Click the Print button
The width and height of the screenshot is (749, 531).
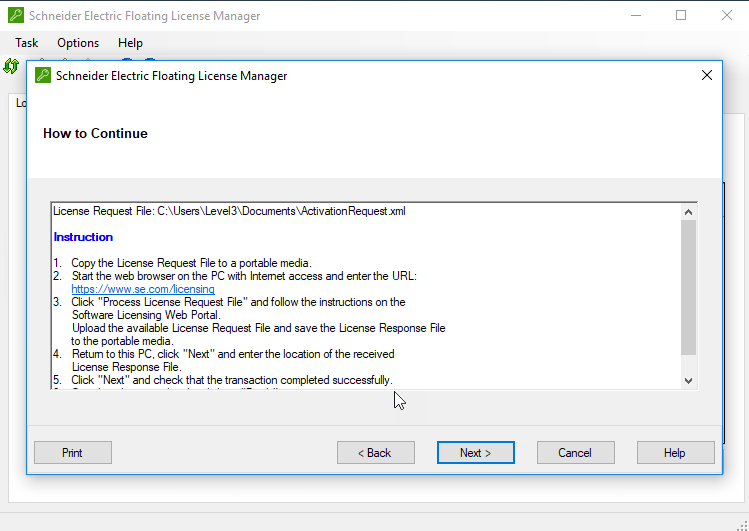click(73, 452)
